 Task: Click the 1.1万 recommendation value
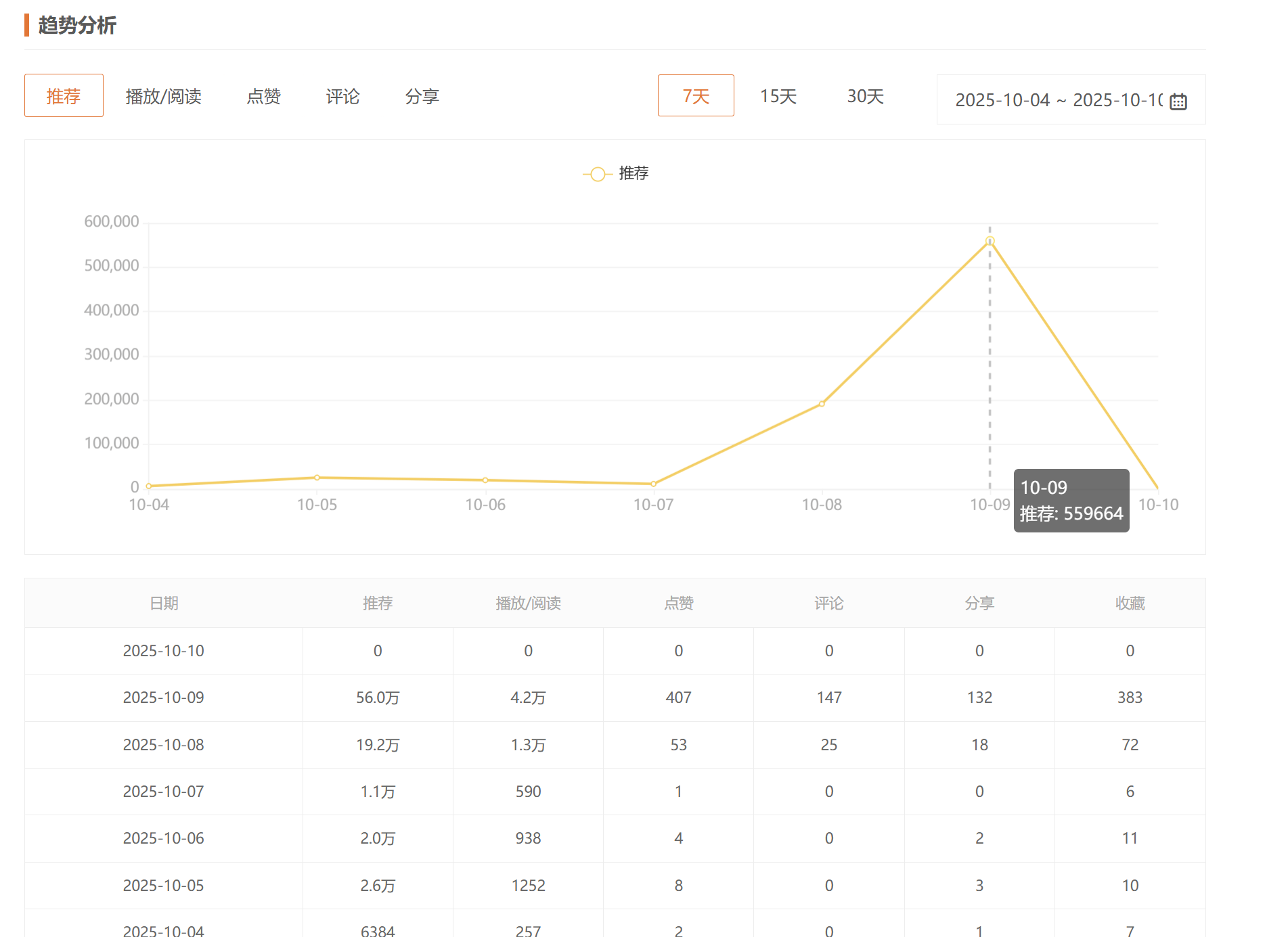[x=378, y=792]
